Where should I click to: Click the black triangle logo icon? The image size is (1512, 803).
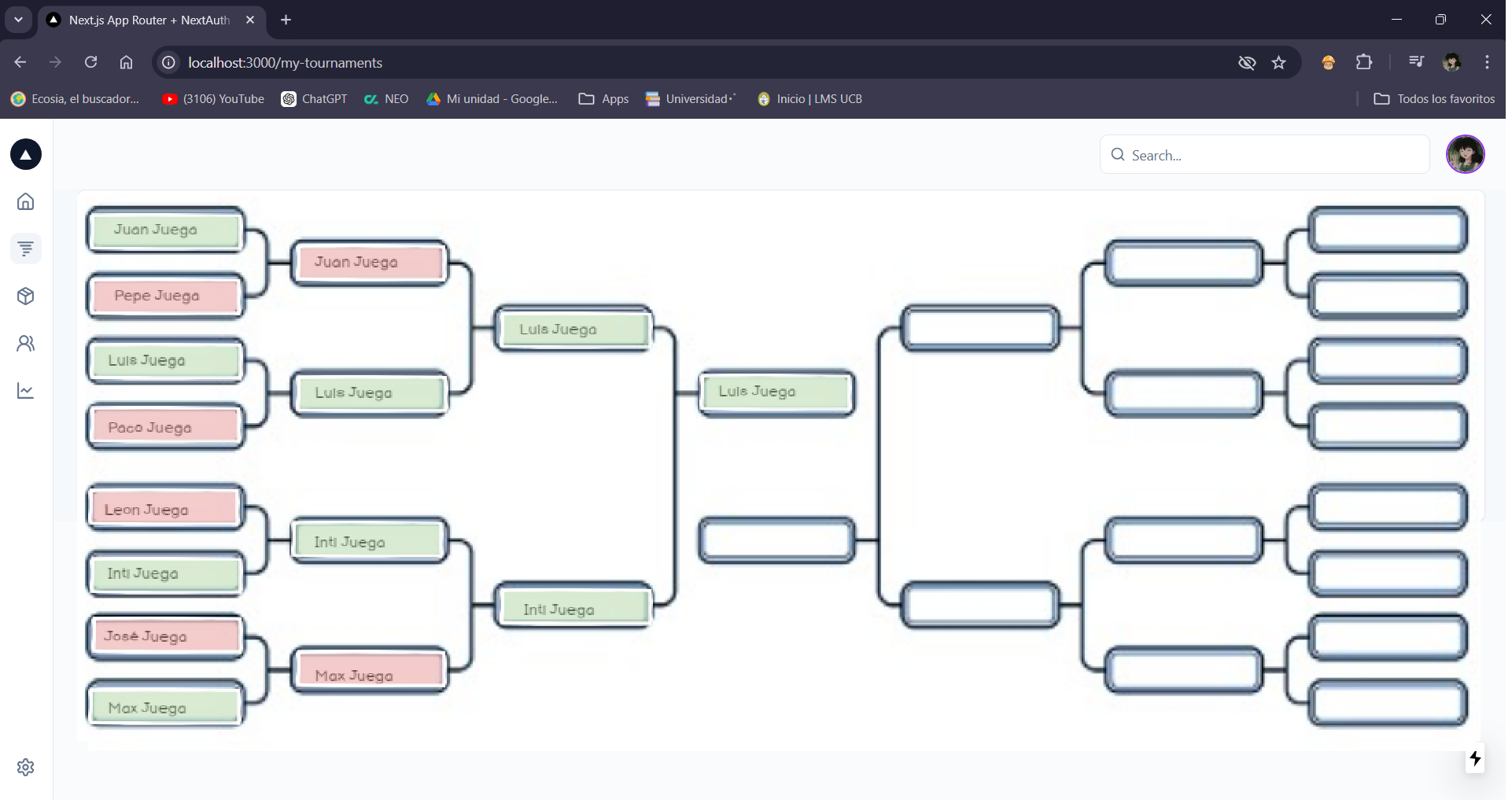[26, 155]
